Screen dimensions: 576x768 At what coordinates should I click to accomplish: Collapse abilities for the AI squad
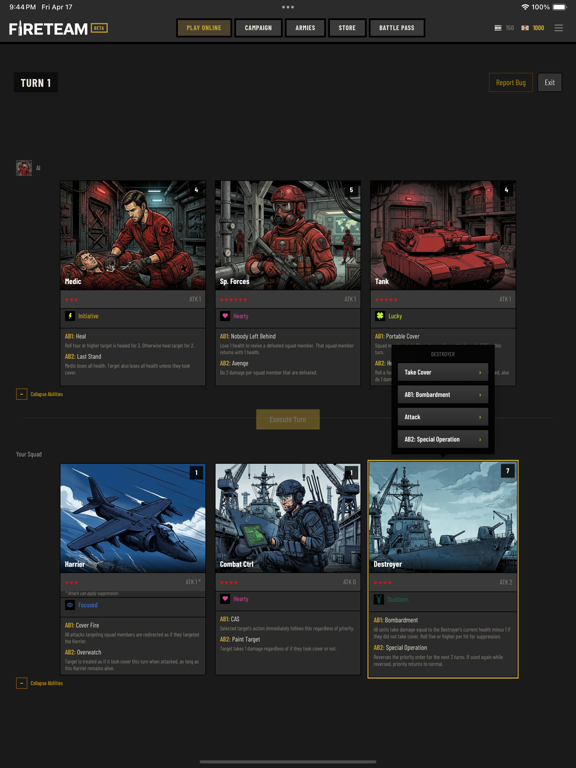tap(40, 394)
